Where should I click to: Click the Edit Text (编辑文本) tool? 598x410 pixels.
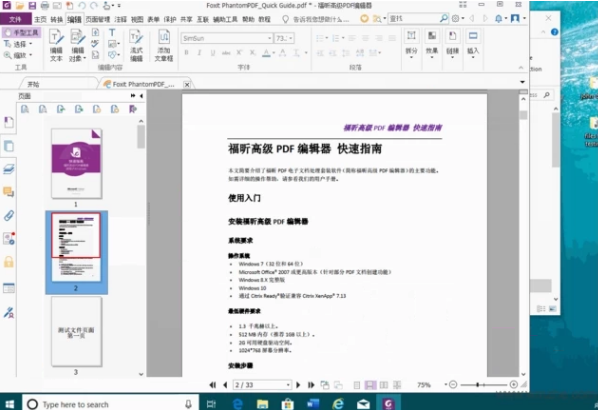coord(56,45)
